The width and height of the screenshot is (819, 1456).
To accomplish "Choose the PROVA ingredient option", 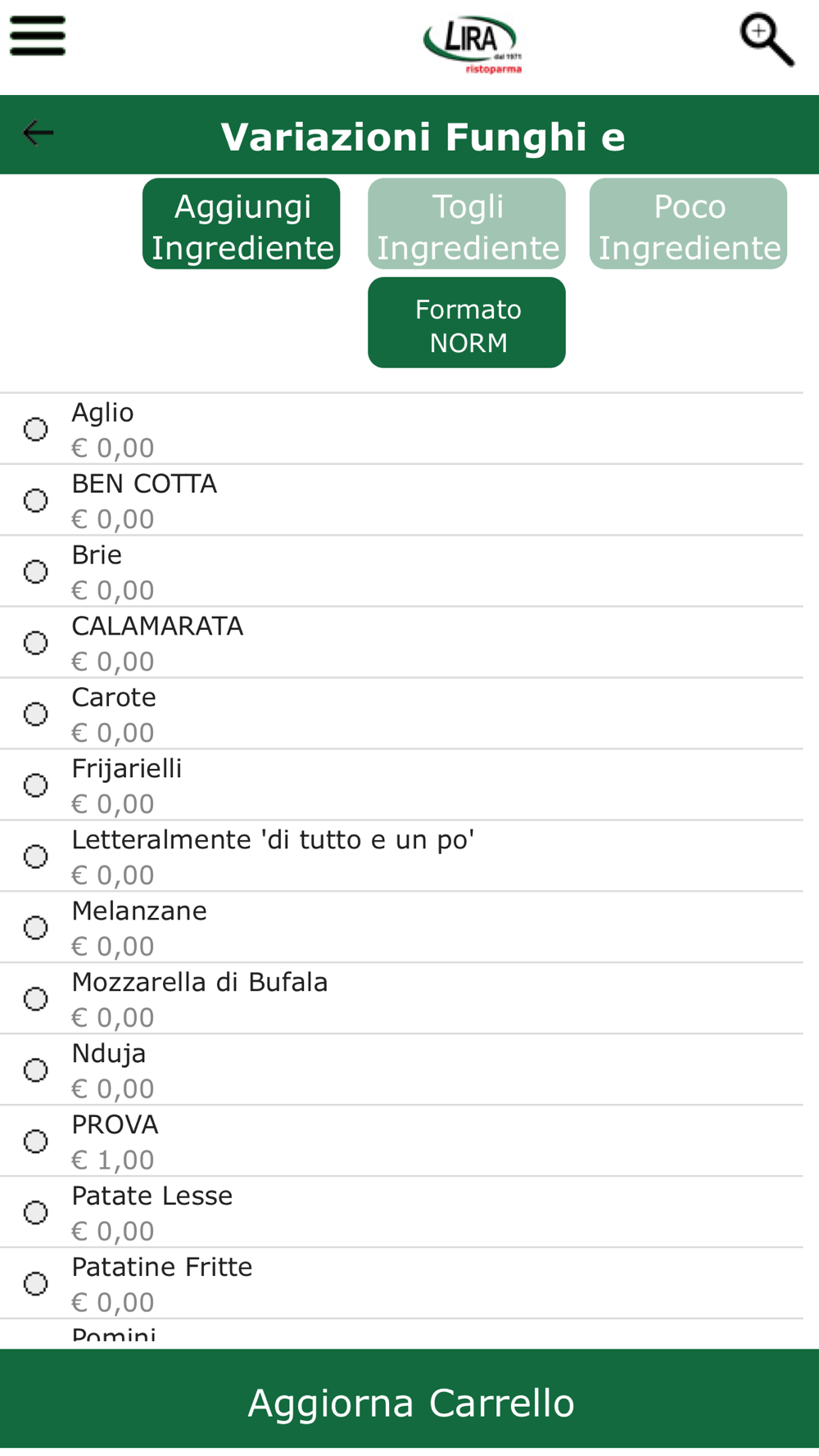I will tap(401, 1142).
